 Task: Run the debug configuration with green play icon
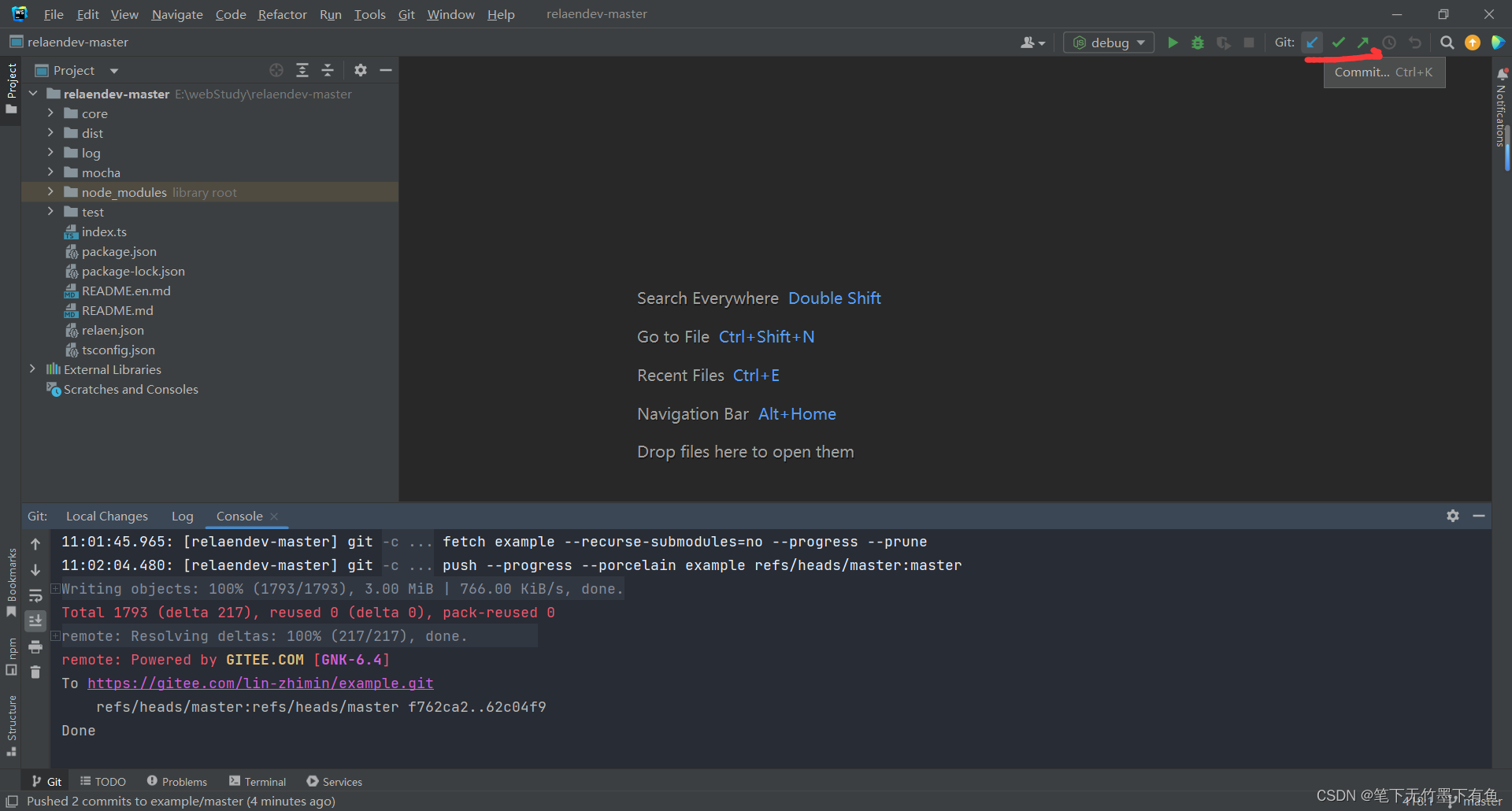[1173, 43]
